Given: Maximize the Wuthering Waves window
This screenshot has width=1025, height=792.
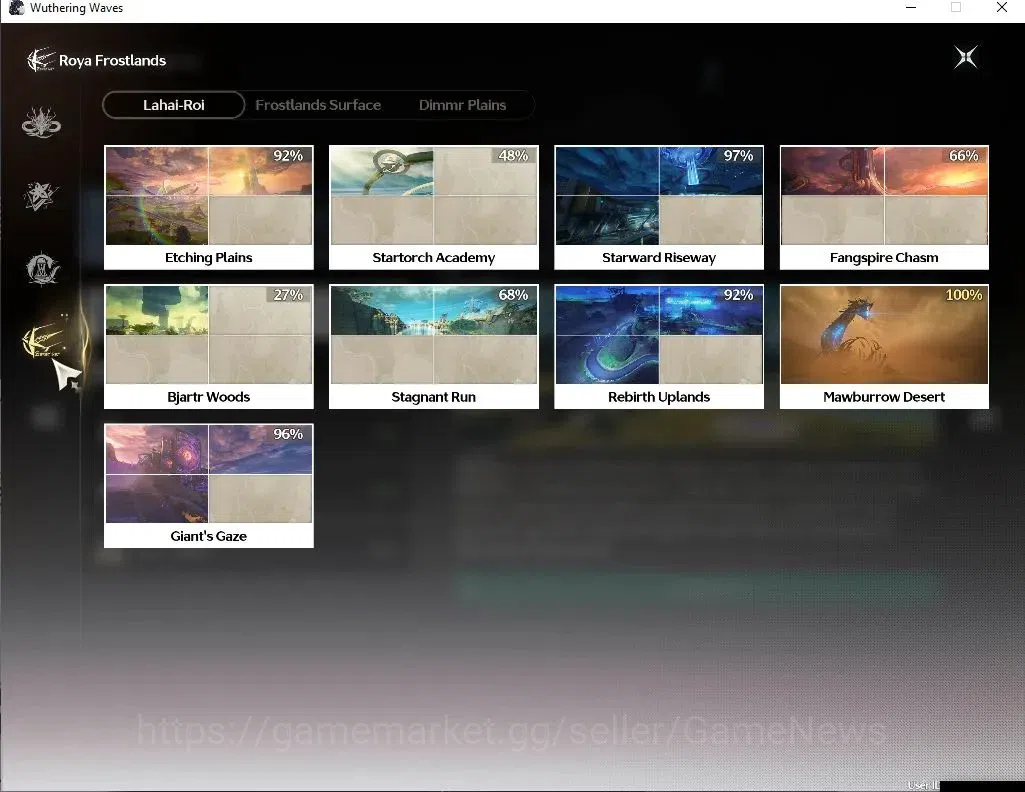Looking at the screenshot, I should point(956,8).
